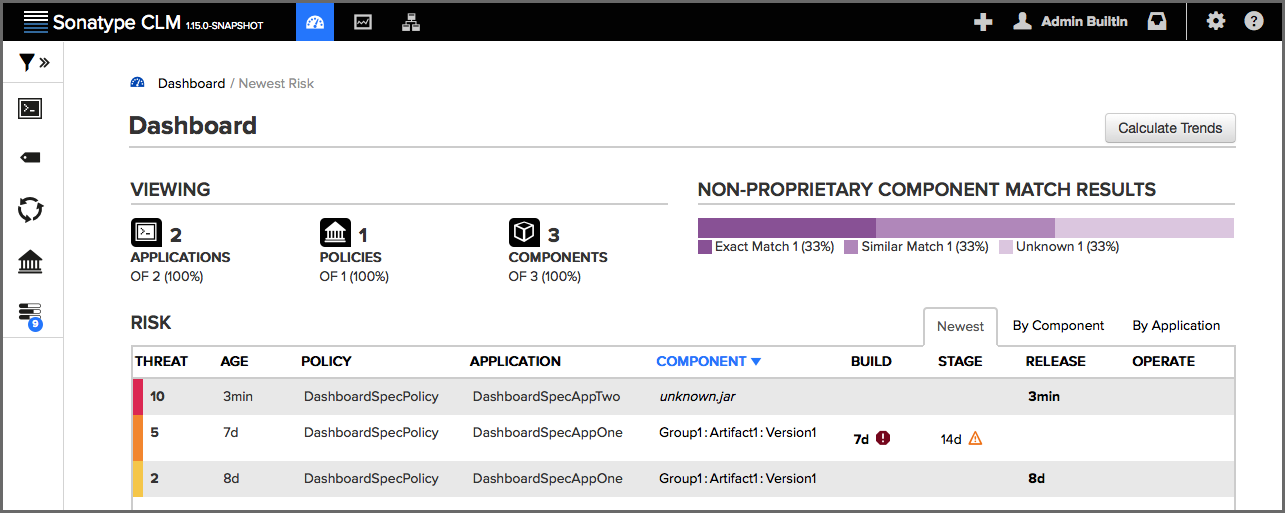Switch to the By Application tab
The height and width of the screenshot is (513, 1285).
pos(1176,326)
